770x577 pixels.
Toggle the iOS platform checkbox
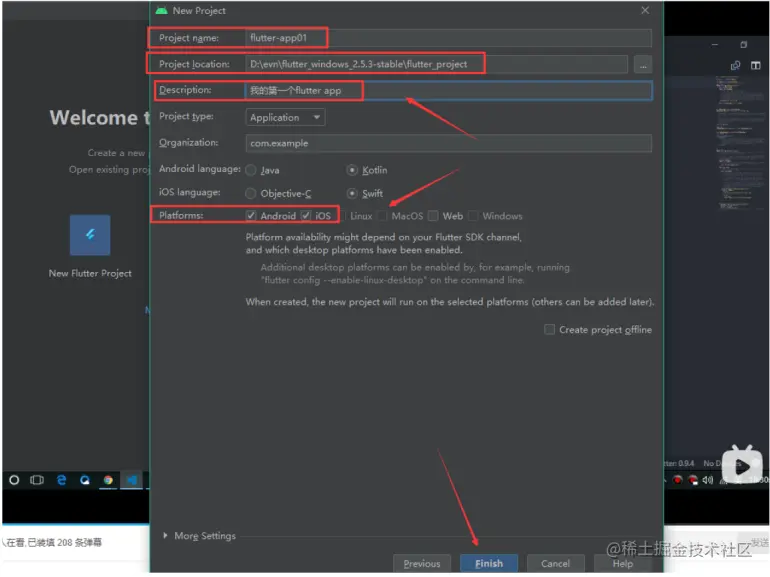click(x=306, y=216)
